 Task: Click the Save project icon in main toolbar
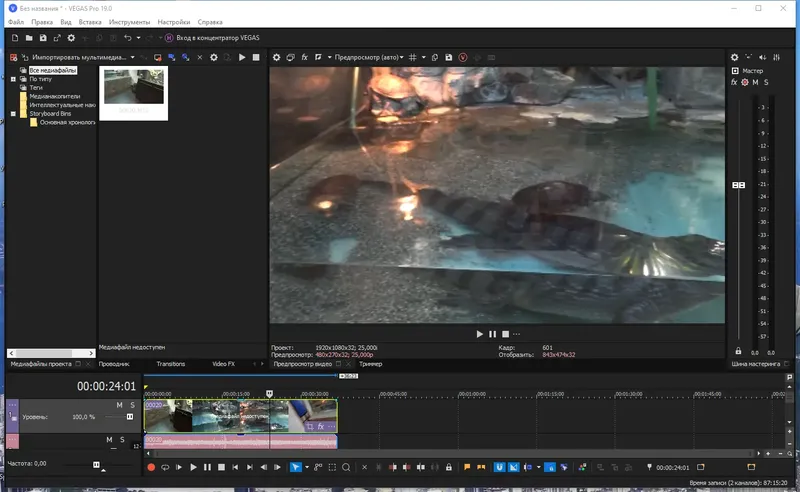point(43,38)
